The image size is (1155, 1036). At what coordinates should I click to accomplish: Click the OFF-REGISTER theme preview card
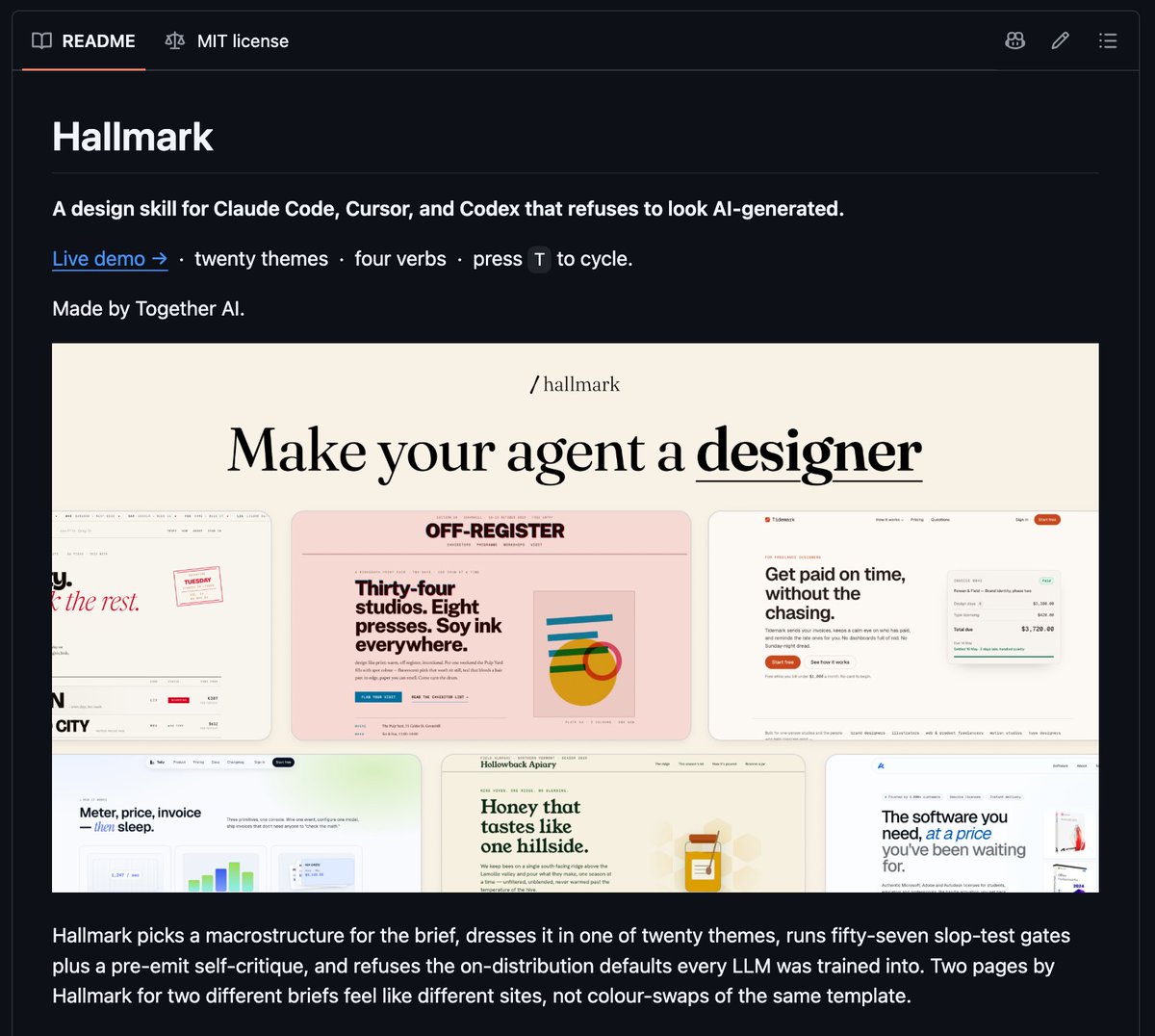coord(491,626)
